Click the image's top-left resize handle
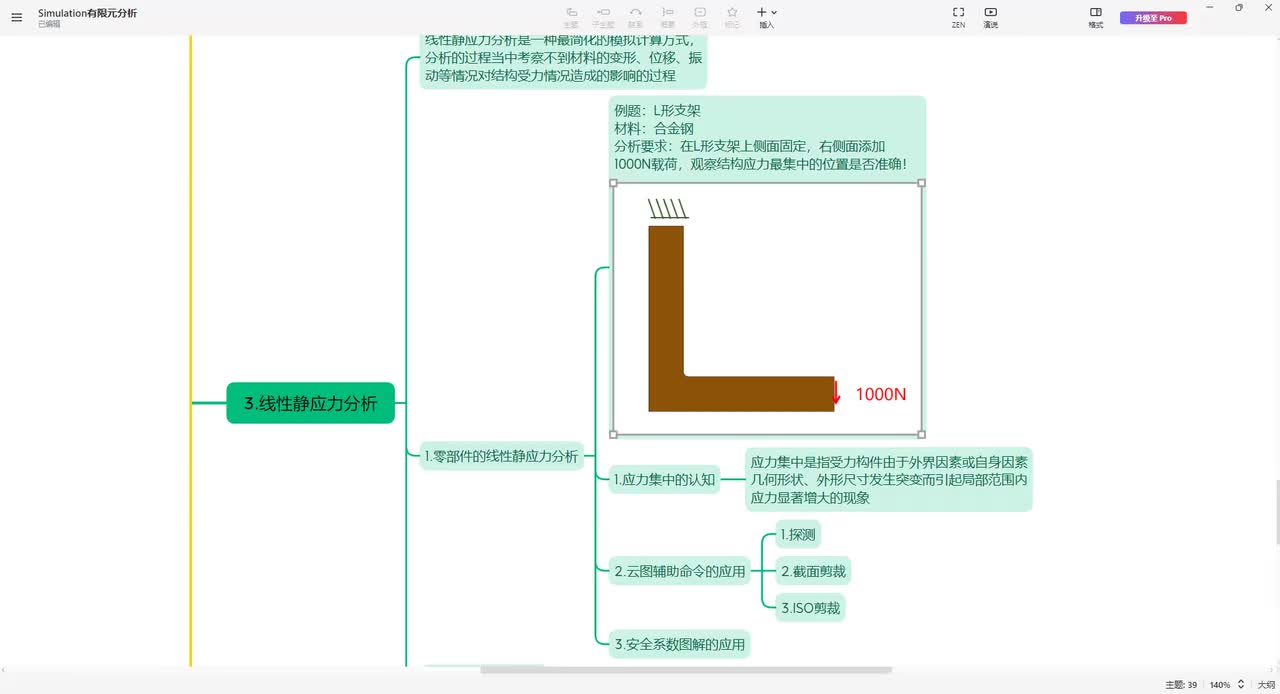 613,183
